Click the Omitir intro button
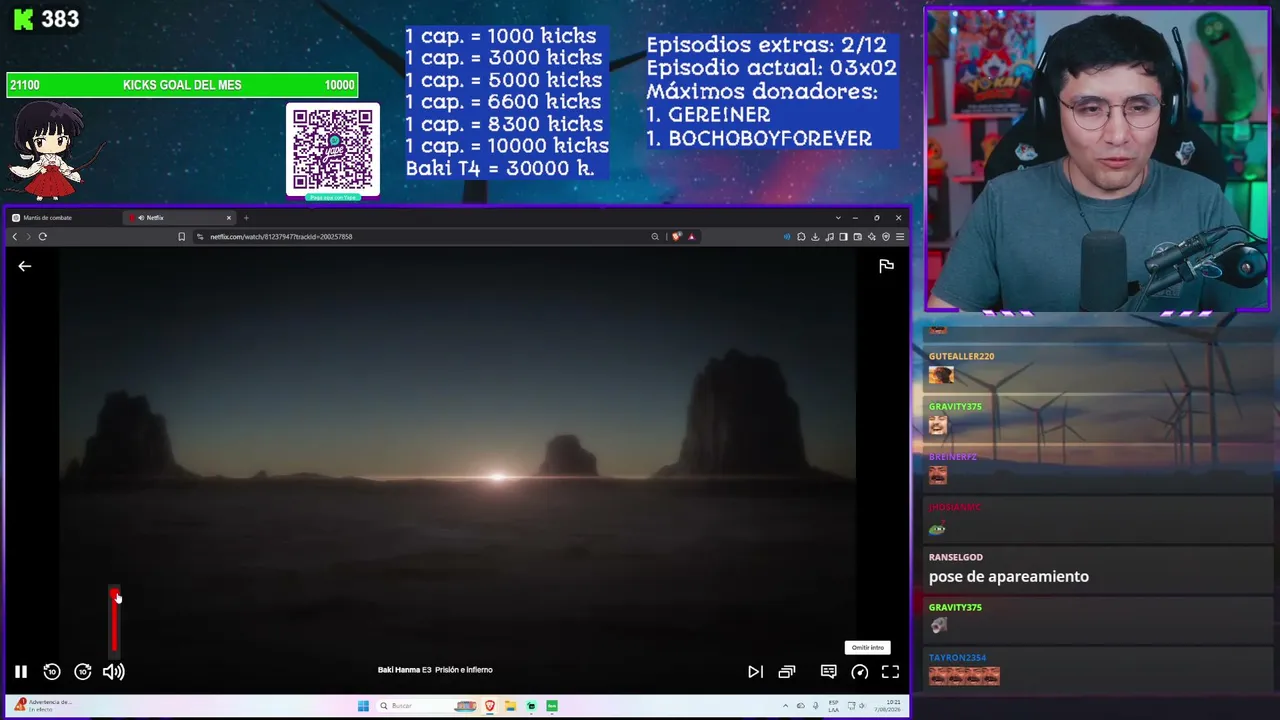1280x720 pixels. point(867,648)
